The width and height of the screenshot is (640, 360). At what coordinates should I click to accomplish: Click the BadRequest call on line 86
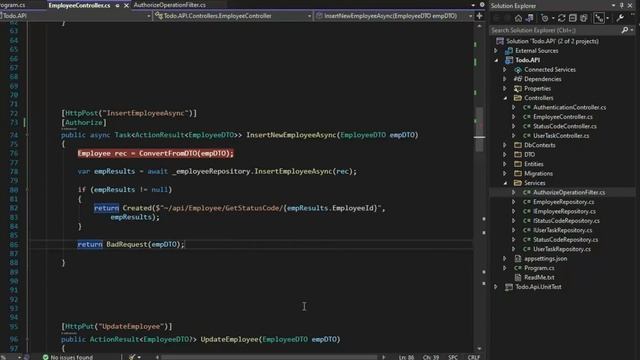coord(126,244)
